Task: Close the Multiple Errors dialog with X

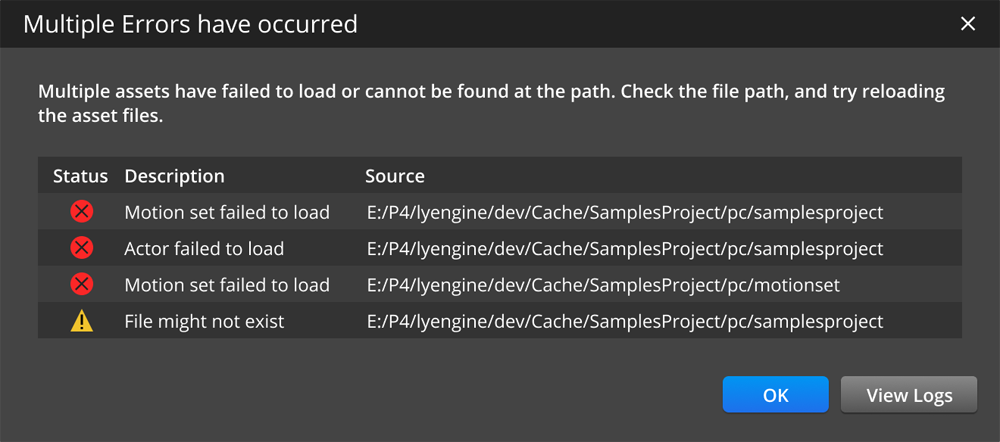Action: point(967,24)
